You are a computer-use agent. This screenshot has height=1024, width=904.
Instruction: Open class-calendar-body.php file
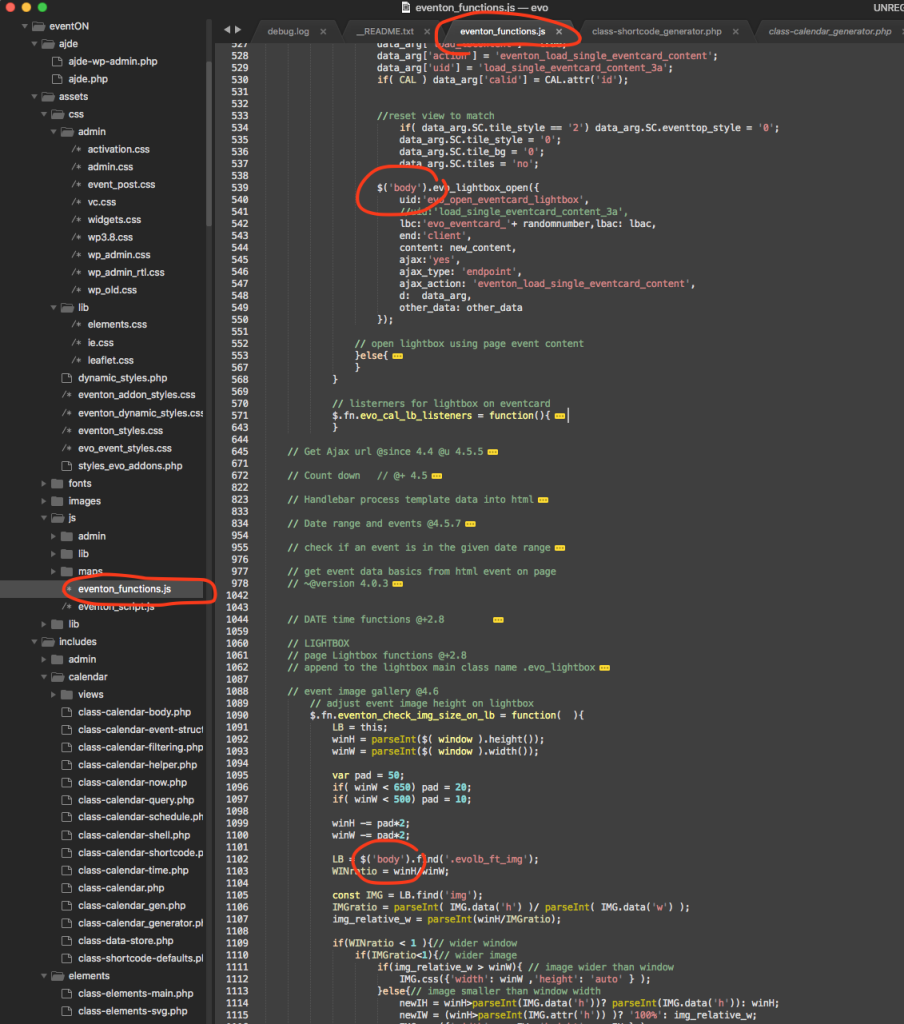[x=134, y=712]
